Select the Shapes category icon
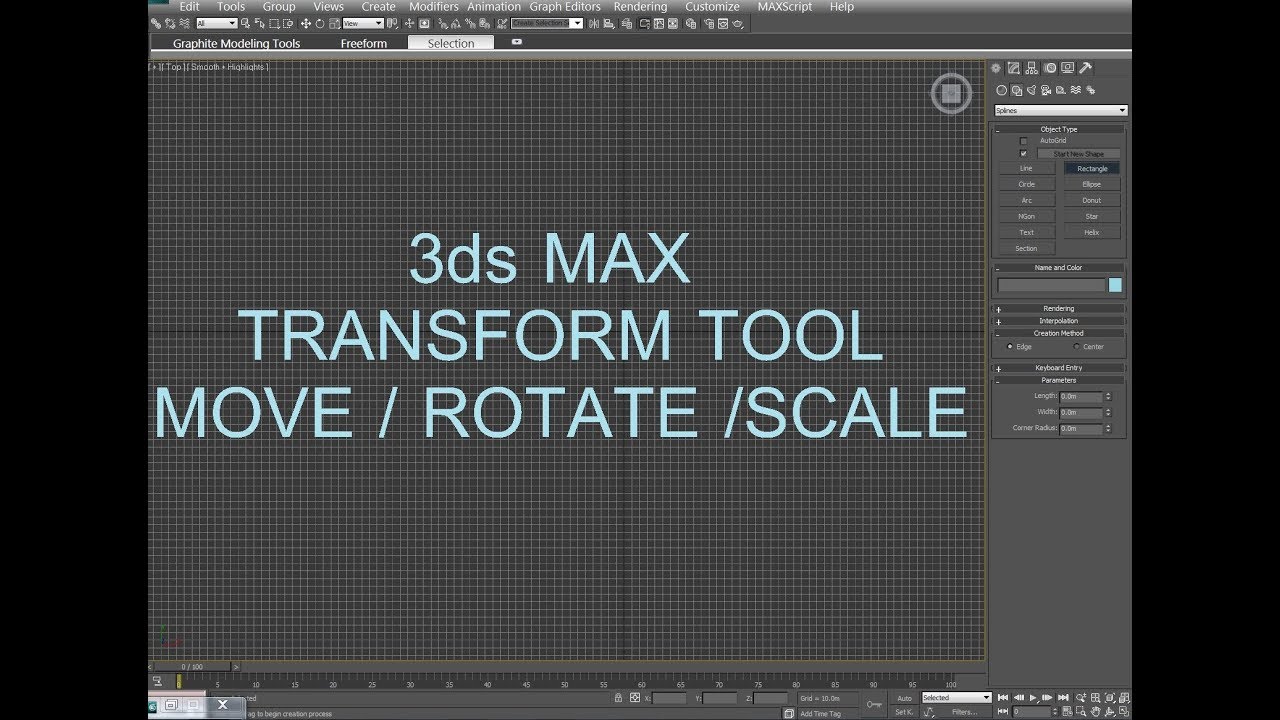The height and width of the screenshot is (720, 1280). [1017, 90]
